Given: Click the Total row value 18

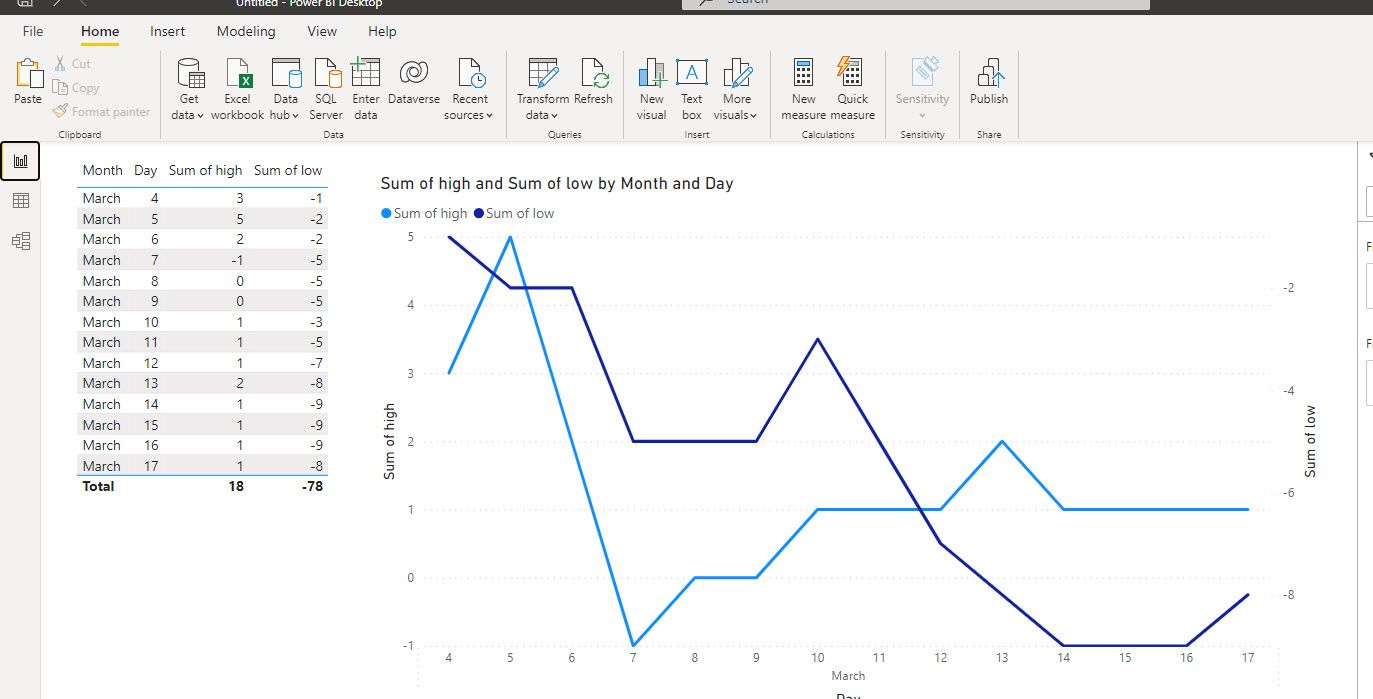Looking at the screenshot, I should coord(235,486).
